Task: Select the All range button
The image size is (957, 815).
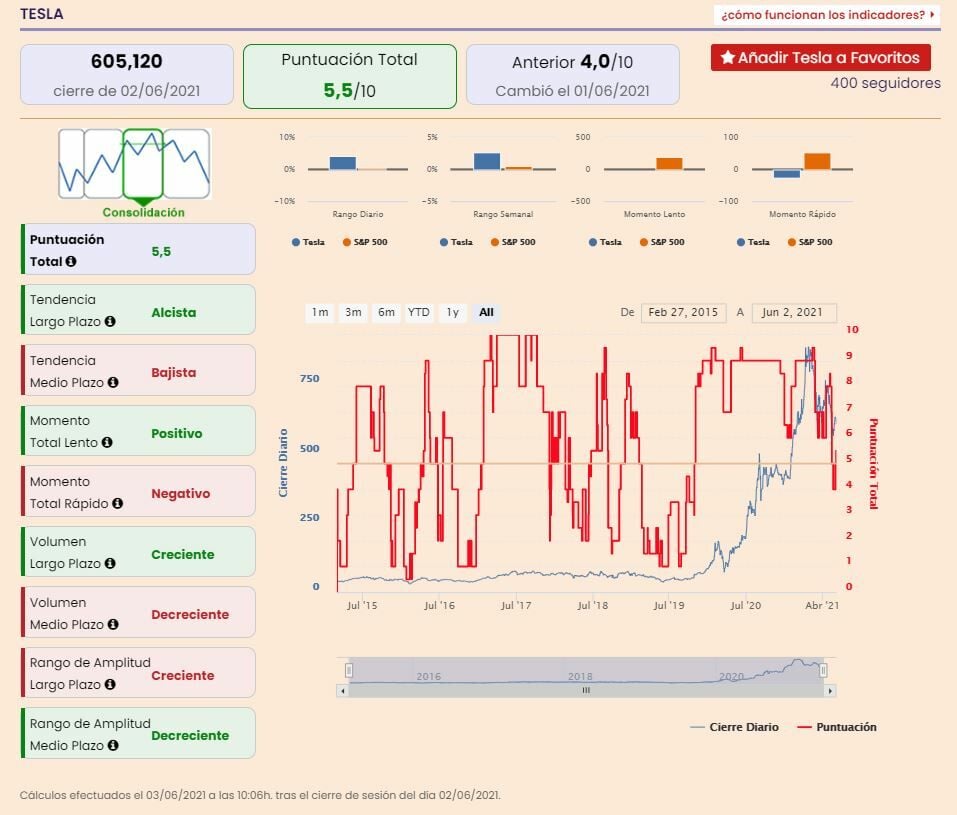Action: pos(486,313)
